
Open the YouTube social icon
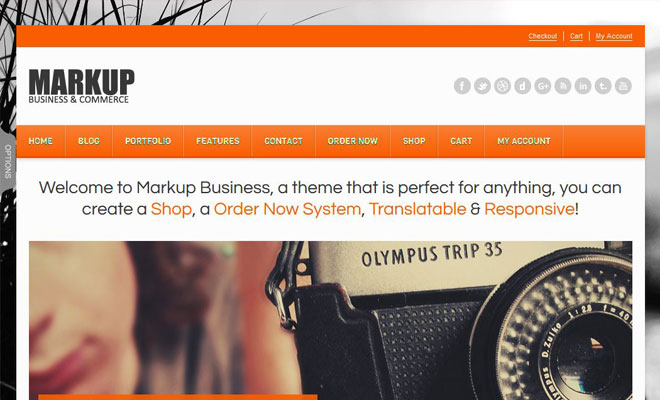click(623, 86)
